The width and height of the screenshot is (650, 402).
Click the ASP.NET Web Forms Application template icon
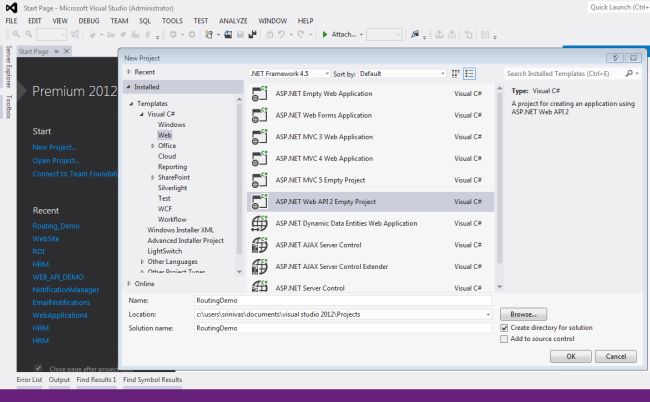pyautogui.click(x=260, y=115)
